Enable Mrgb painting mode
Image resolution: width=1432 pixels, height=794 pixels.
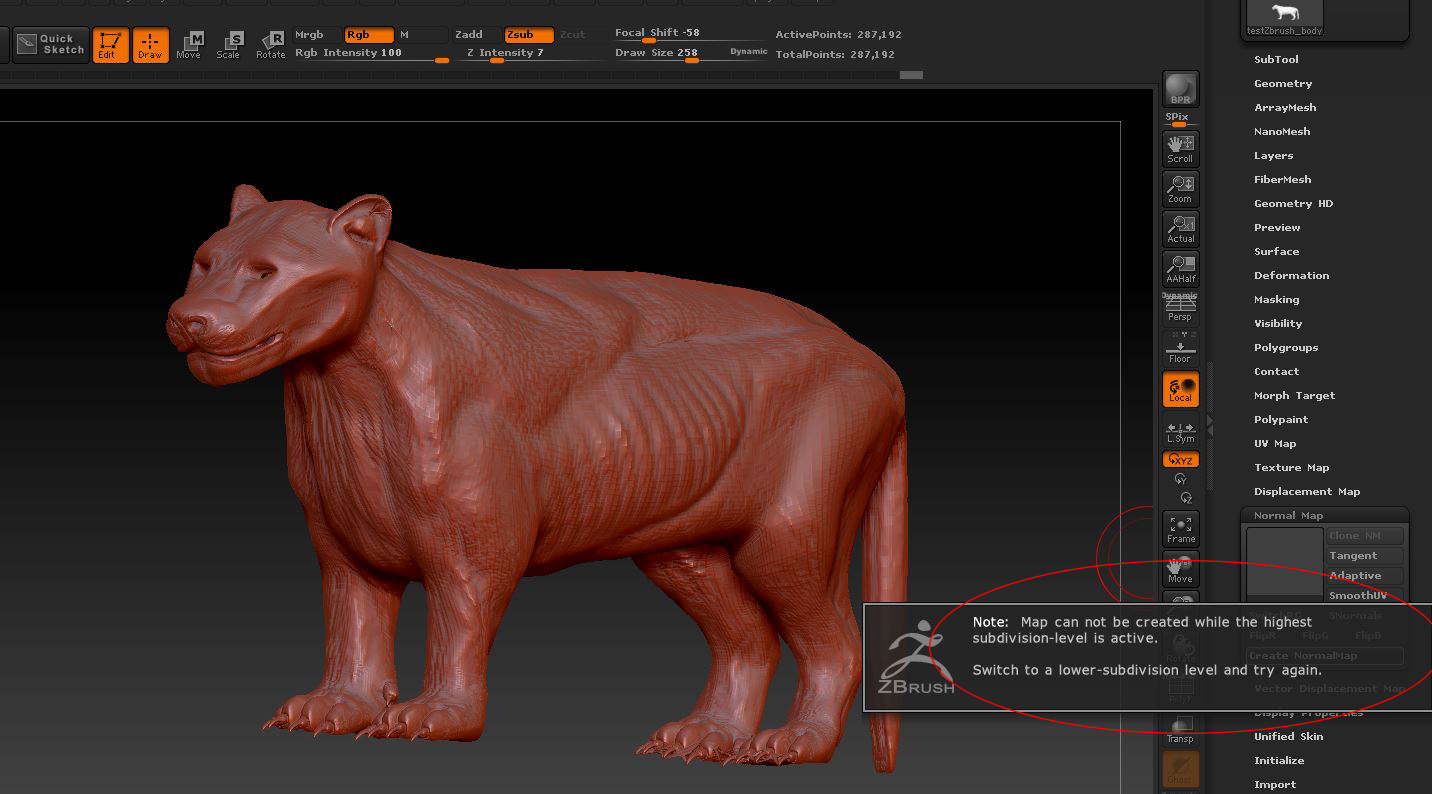pyautogui.click(x=316, y=35)
